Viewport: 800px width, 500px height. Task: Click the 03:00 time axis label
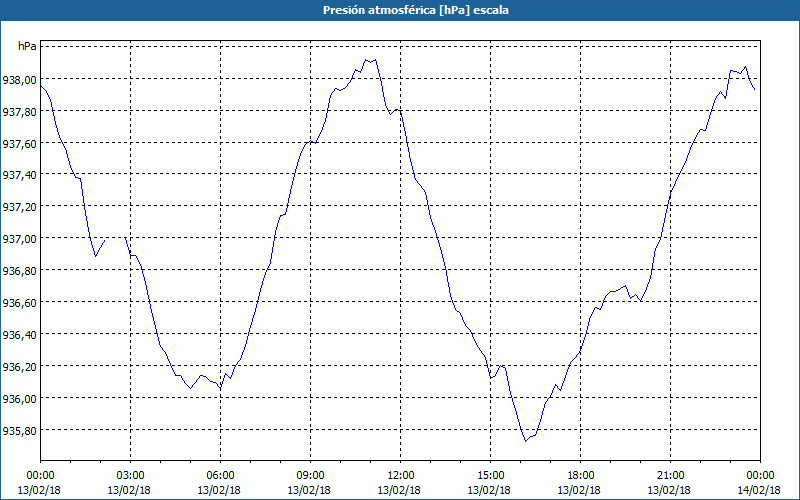130,476
